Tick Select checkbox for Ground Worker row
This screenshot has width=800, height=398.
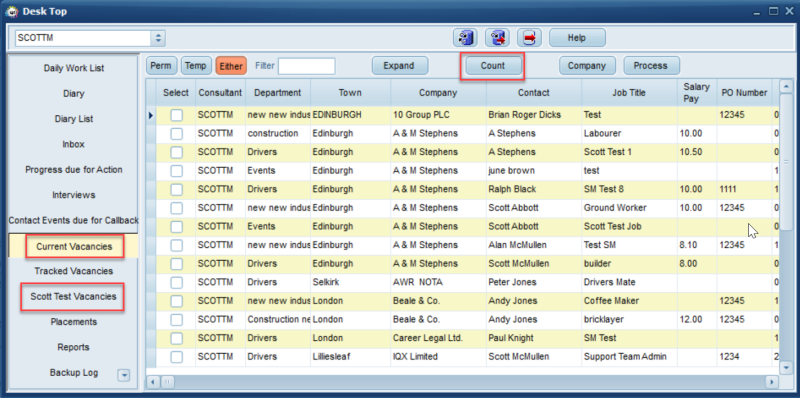point(176,208)
